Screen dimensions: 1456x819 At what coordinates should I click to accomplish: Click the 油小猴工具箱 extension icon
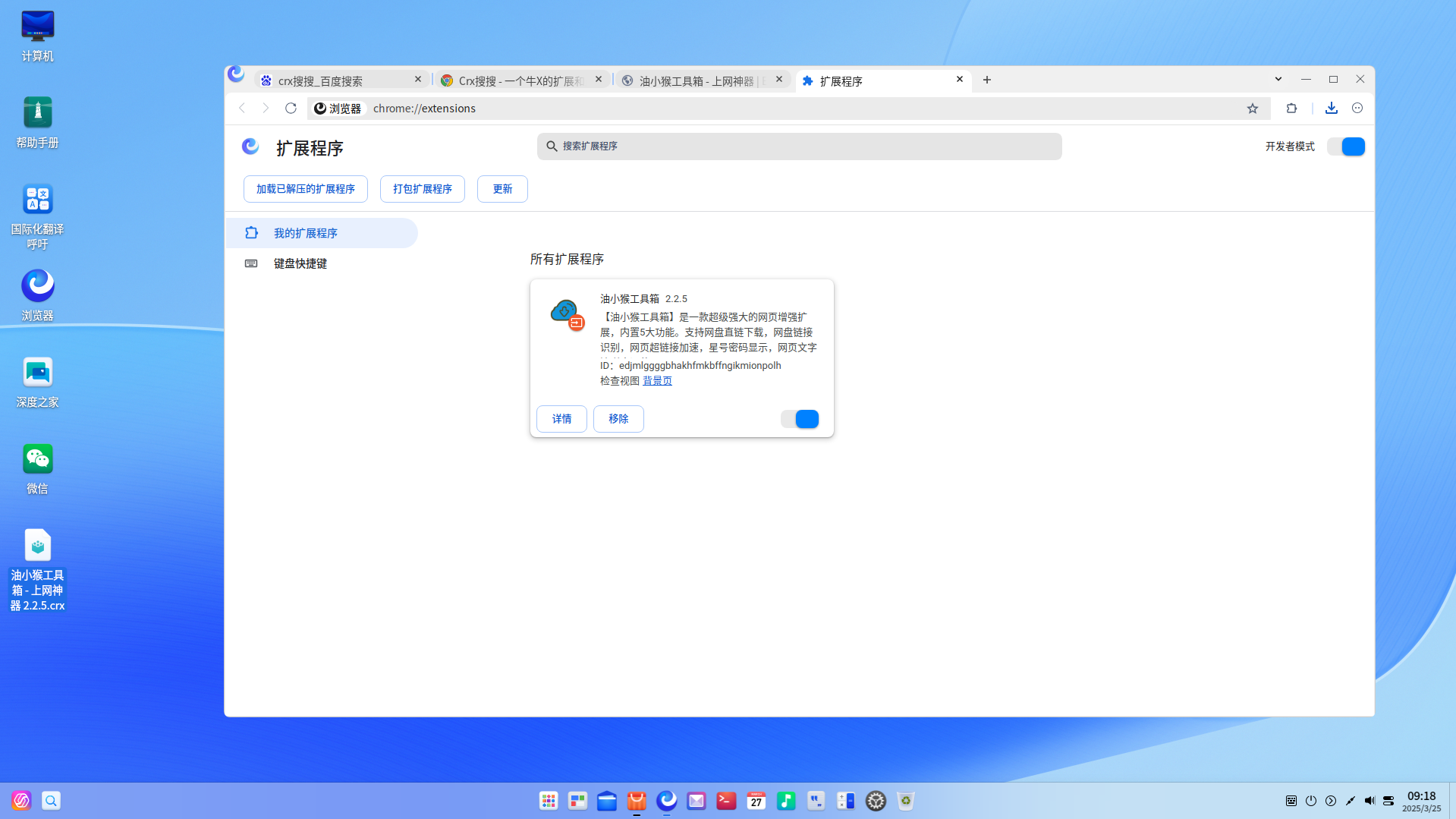pyautogui.click(x=568, y=314)
